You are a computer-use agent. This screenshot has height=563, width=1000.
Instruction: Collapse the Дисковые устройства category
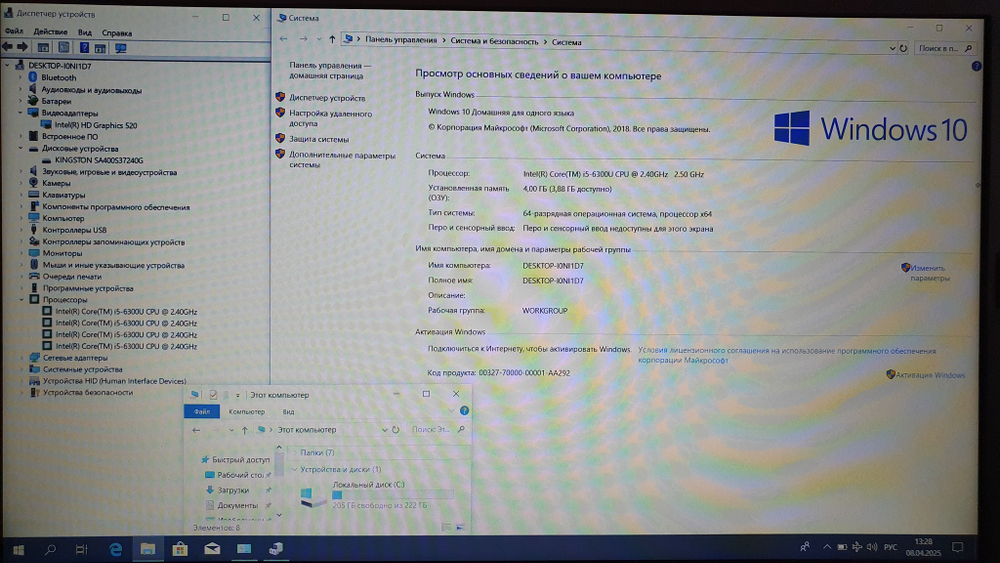point(20,148)
